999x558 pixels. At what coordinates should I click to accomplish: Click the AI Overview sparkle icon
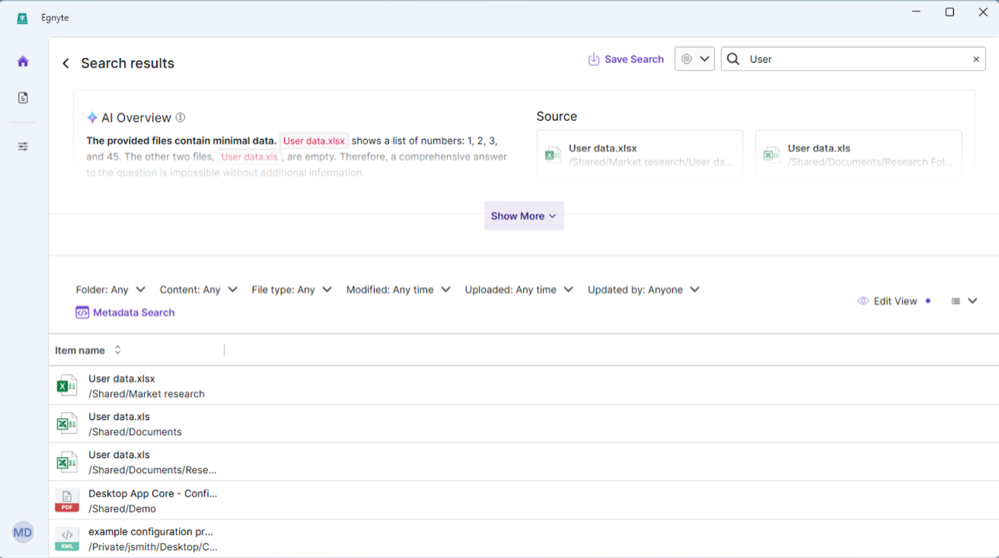(x=92, y=117)
